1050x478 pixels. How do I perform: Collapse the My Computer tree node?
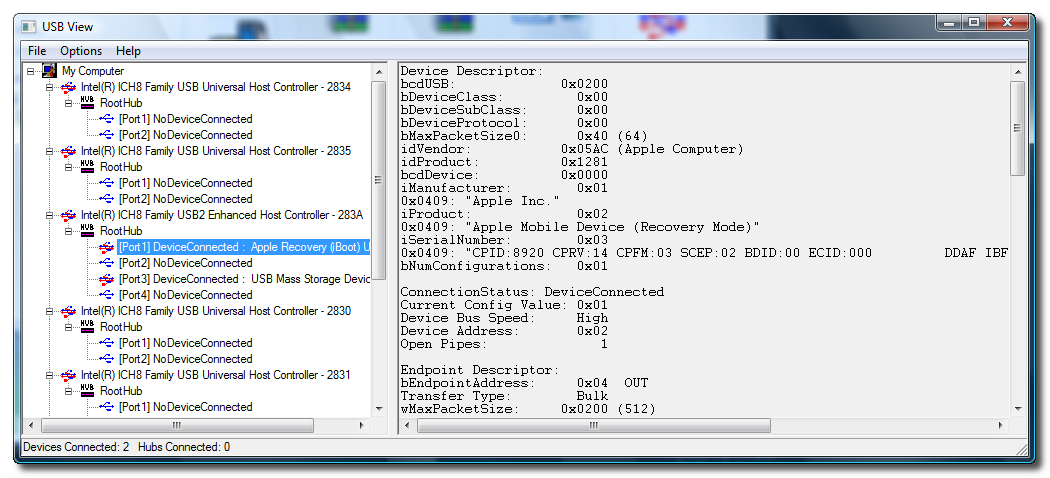[32, 71]
